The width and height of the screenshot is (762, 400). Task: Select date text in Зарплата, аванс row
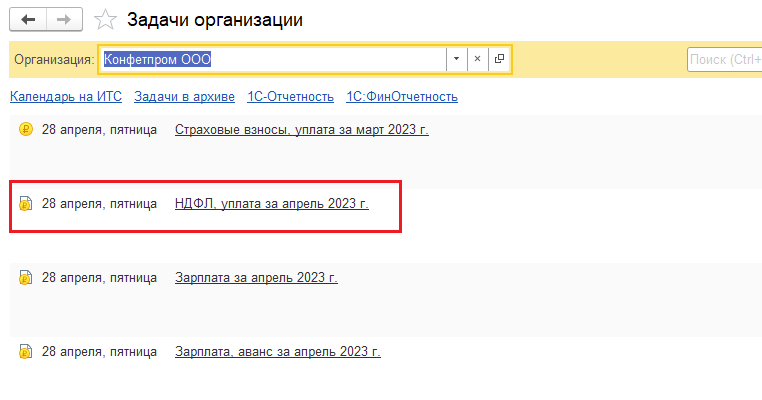pos(99,351)
